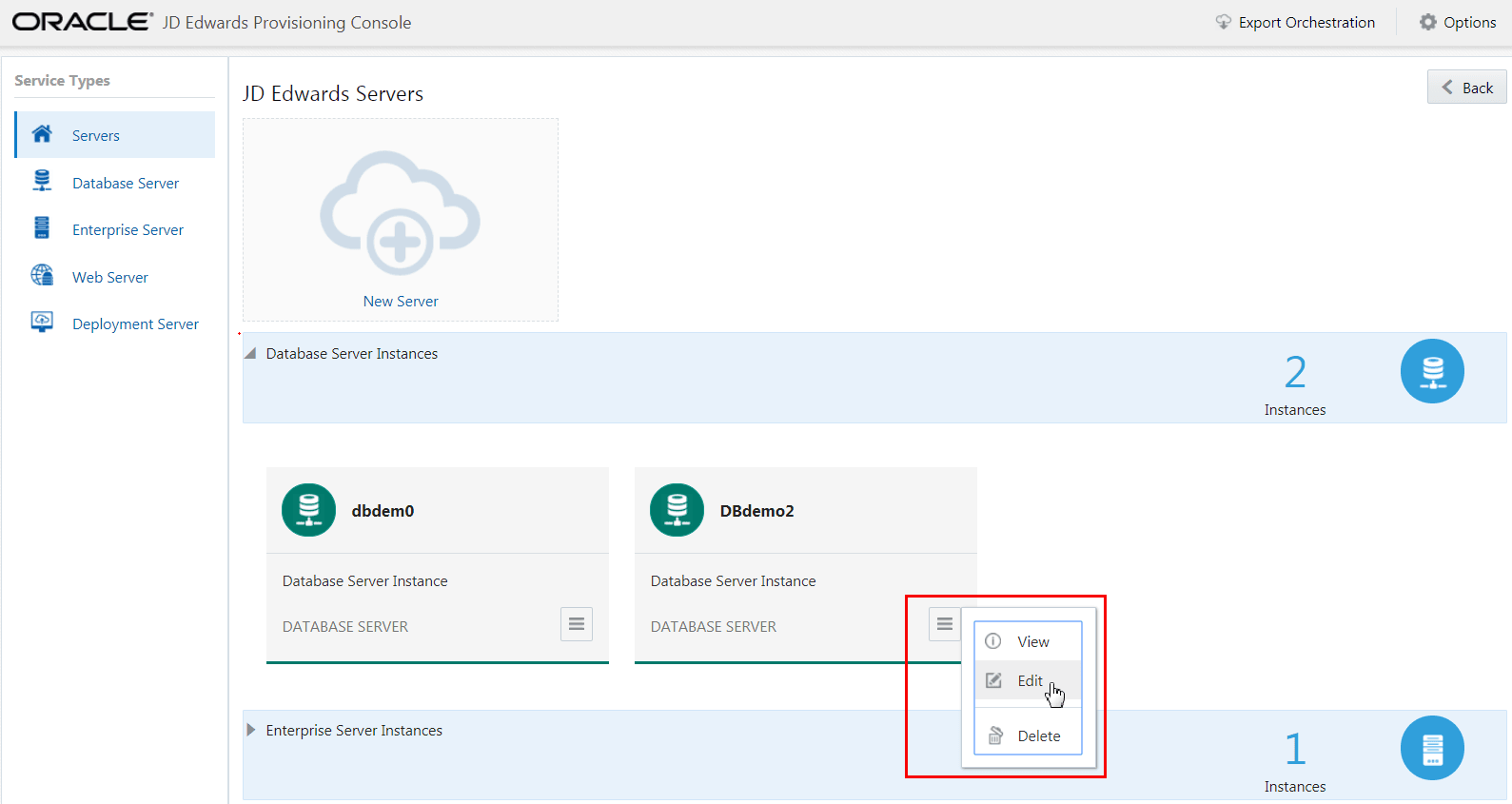Click the New Server tile
1512x804 pixels.
pyautogui.click(x=401, y=220)
